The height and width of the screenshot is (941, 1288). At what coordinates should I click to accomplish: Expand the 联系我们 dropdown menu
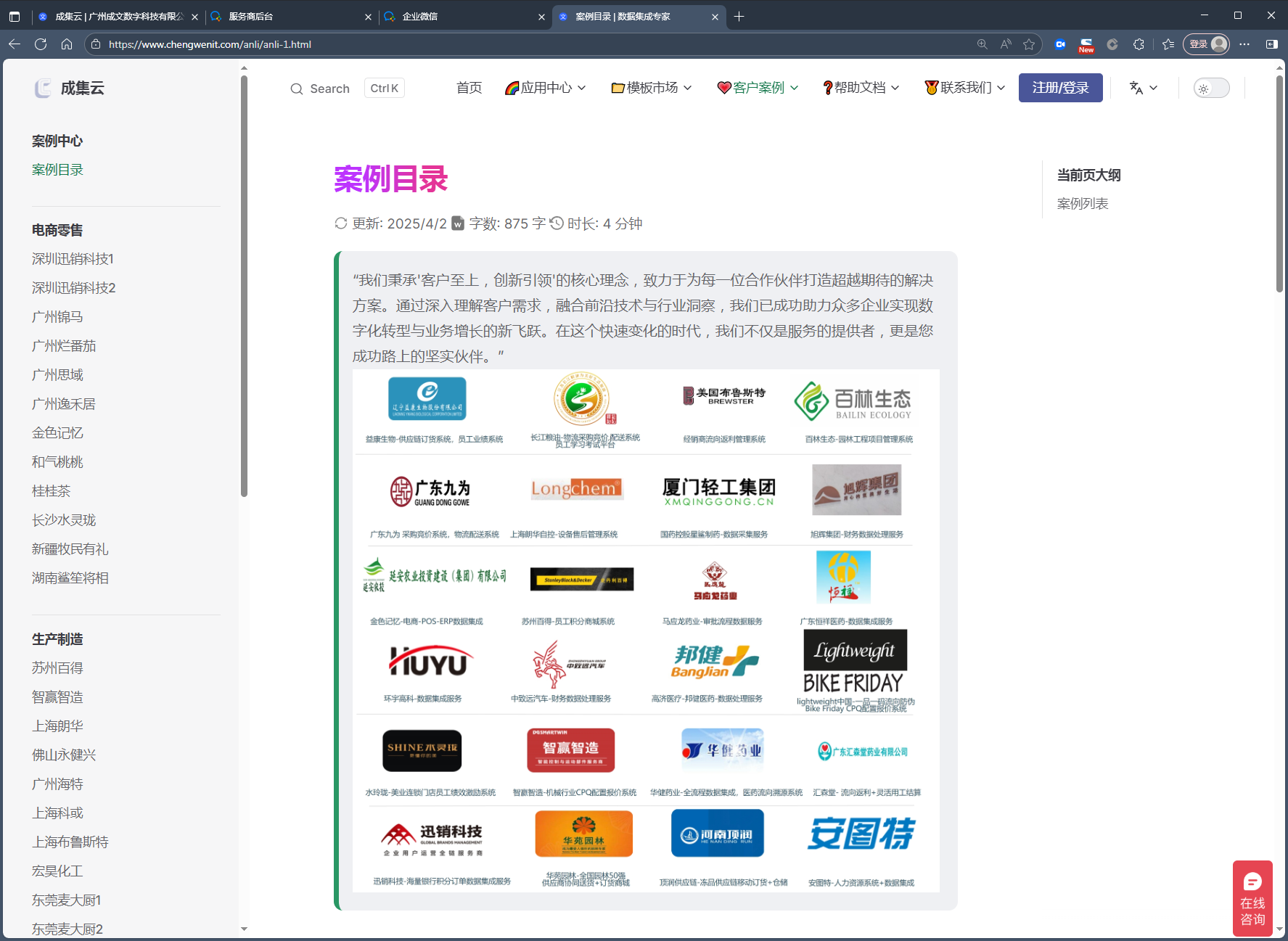(964, 88)
